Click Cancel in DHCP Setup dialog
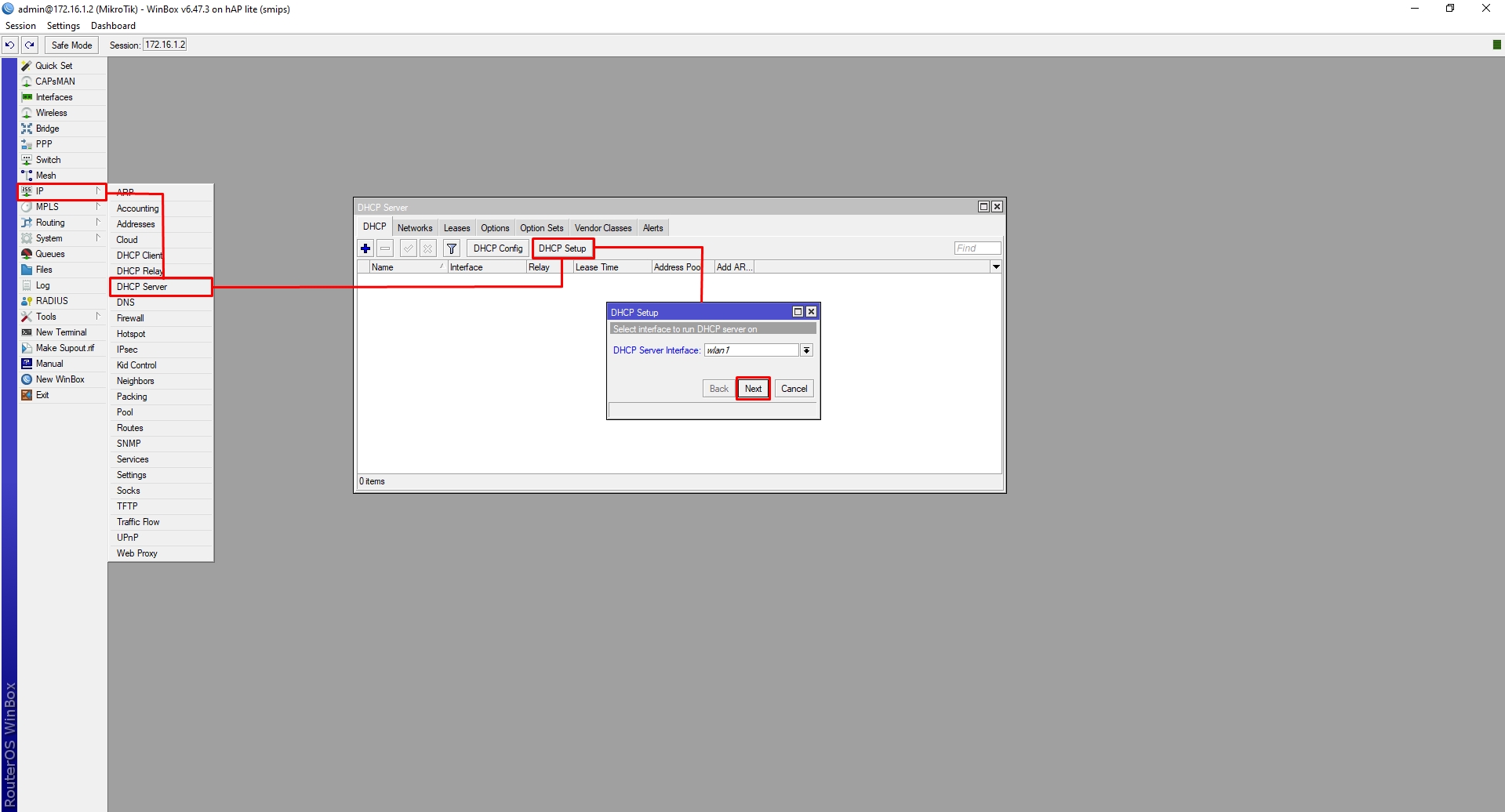This screenshot has width=1505, height=812. click(x=794, y=389)
